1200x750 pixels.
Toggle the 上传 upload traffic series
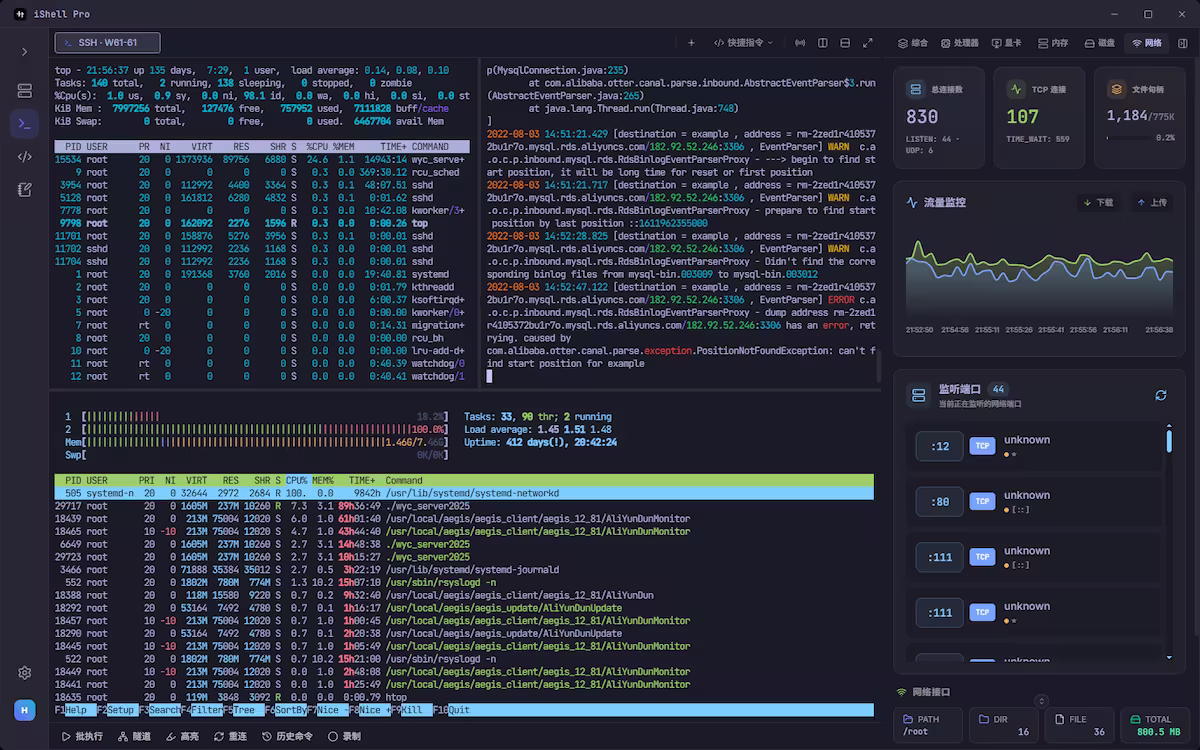click(x=1152, y=202)
